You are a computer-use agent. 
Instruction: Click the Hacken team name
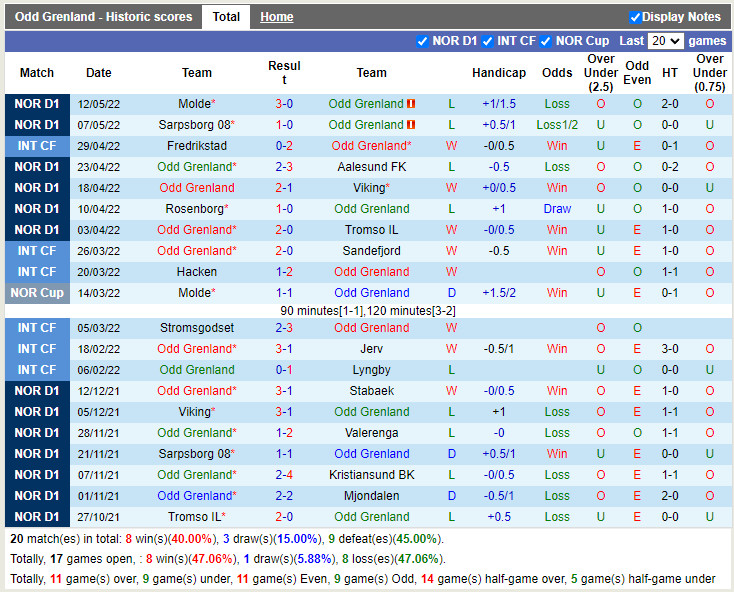tap(196, 272)
